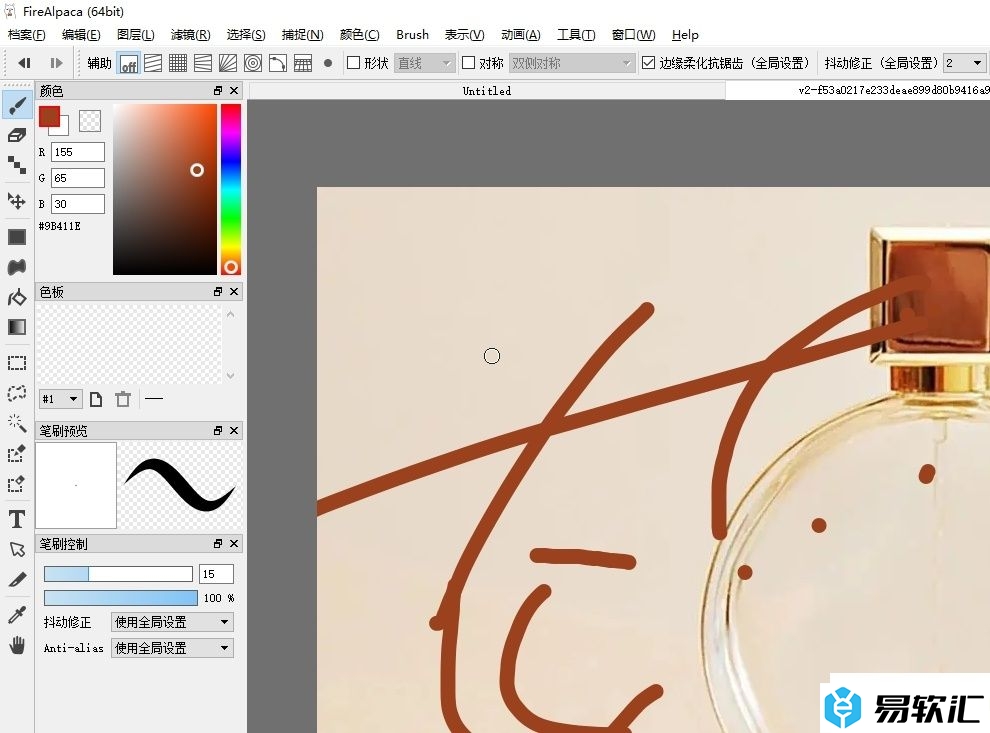Click the next arrow in the toolbar

tap(56, 63)
